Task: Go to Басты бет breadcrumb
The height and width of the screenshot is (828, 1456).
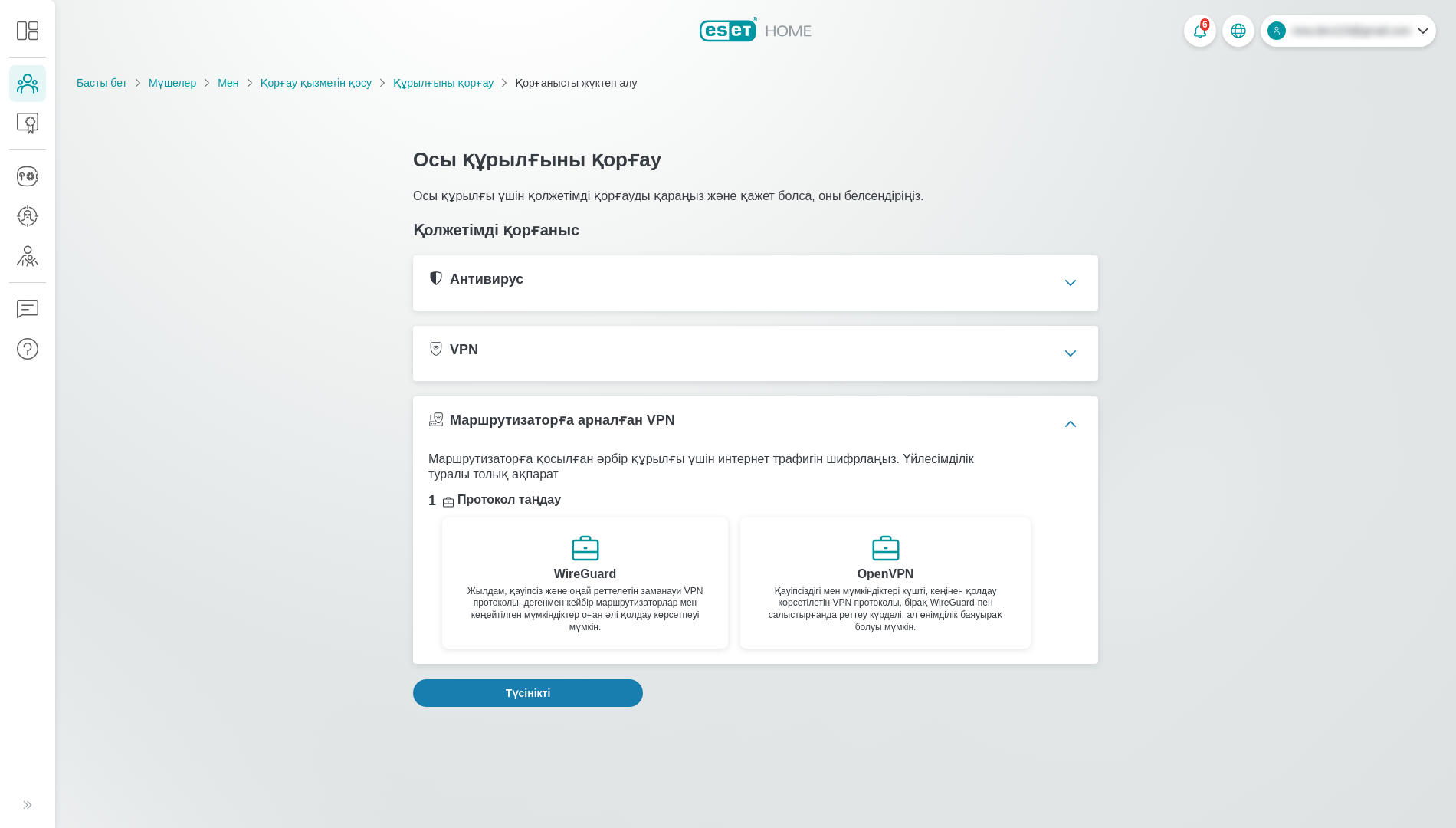Action: pyautogui.click(x=102, y=83)
